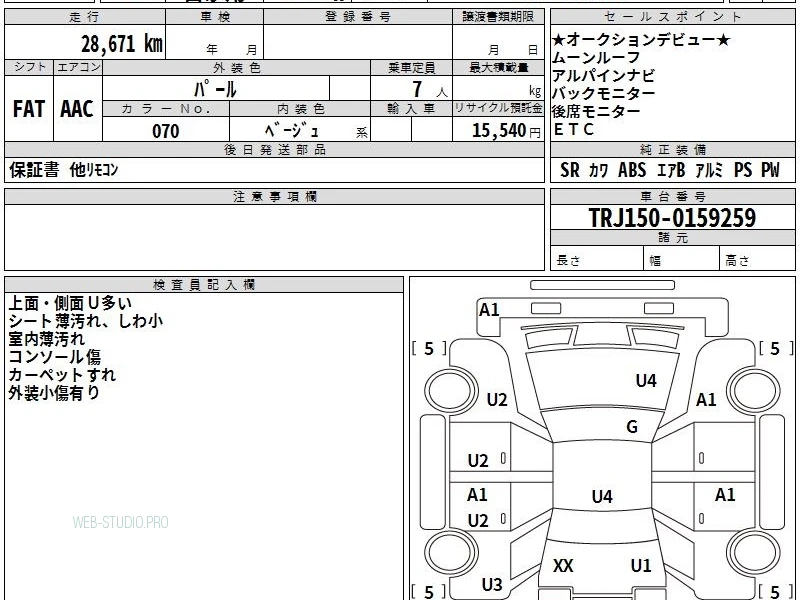Select interior color ベージュ
This screenshot has height=600, width=800.
(x=292, y=131)
